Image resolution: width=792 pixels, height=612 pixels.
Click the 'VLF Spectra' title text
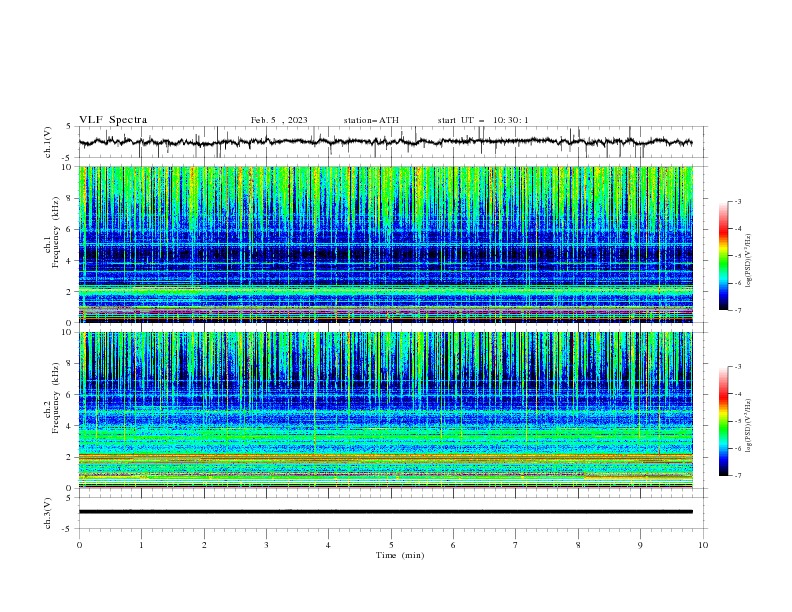[x=113, y=120]
